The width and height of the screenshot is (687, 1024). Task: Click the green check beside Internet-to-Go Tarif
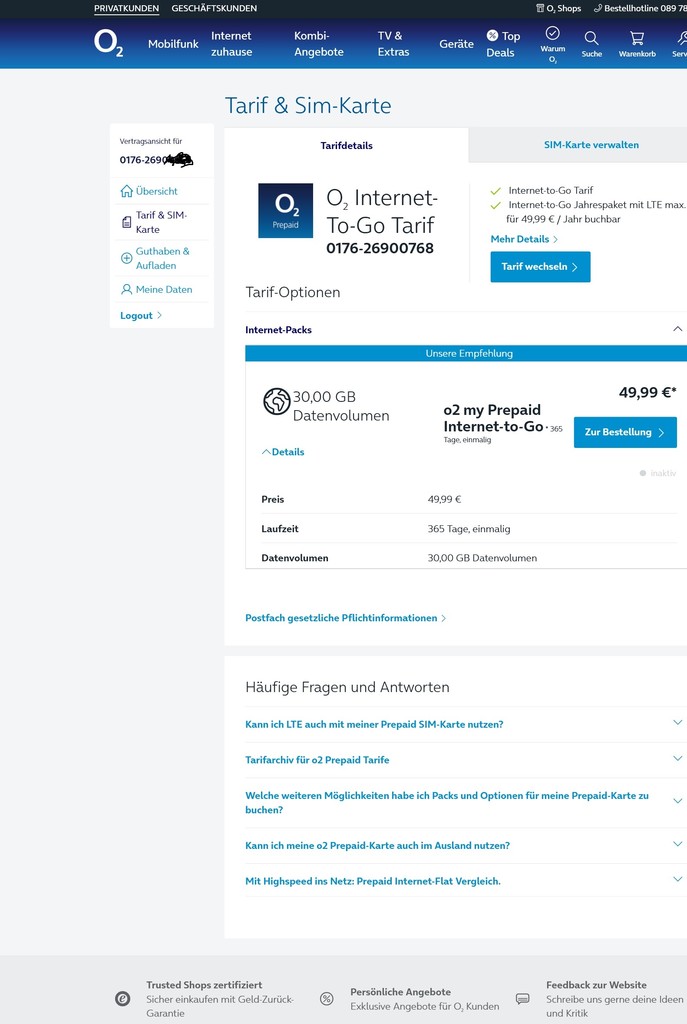pyautogui.click(x=496, y=191)
